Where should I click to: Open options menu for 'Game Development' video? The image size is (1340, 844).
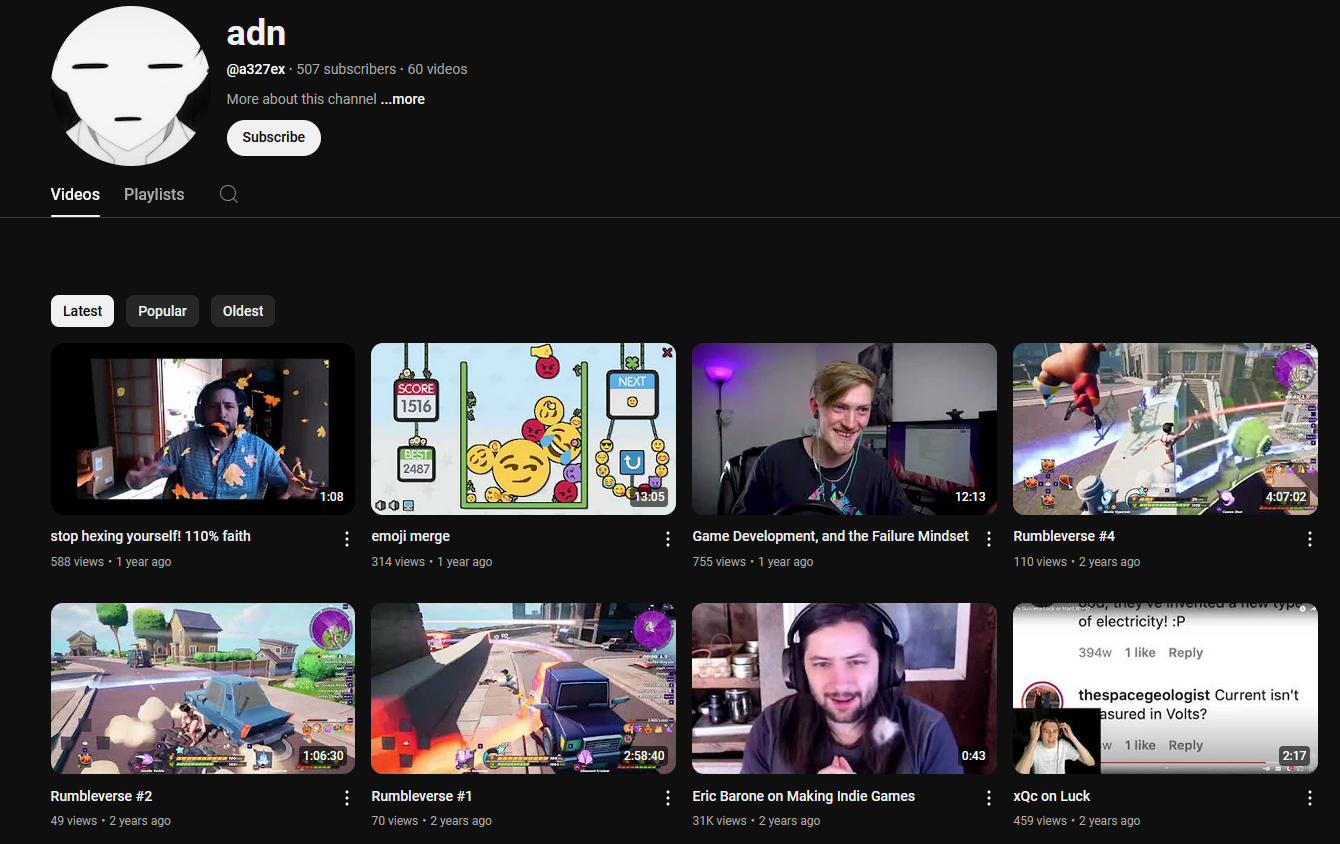[989, 539]
